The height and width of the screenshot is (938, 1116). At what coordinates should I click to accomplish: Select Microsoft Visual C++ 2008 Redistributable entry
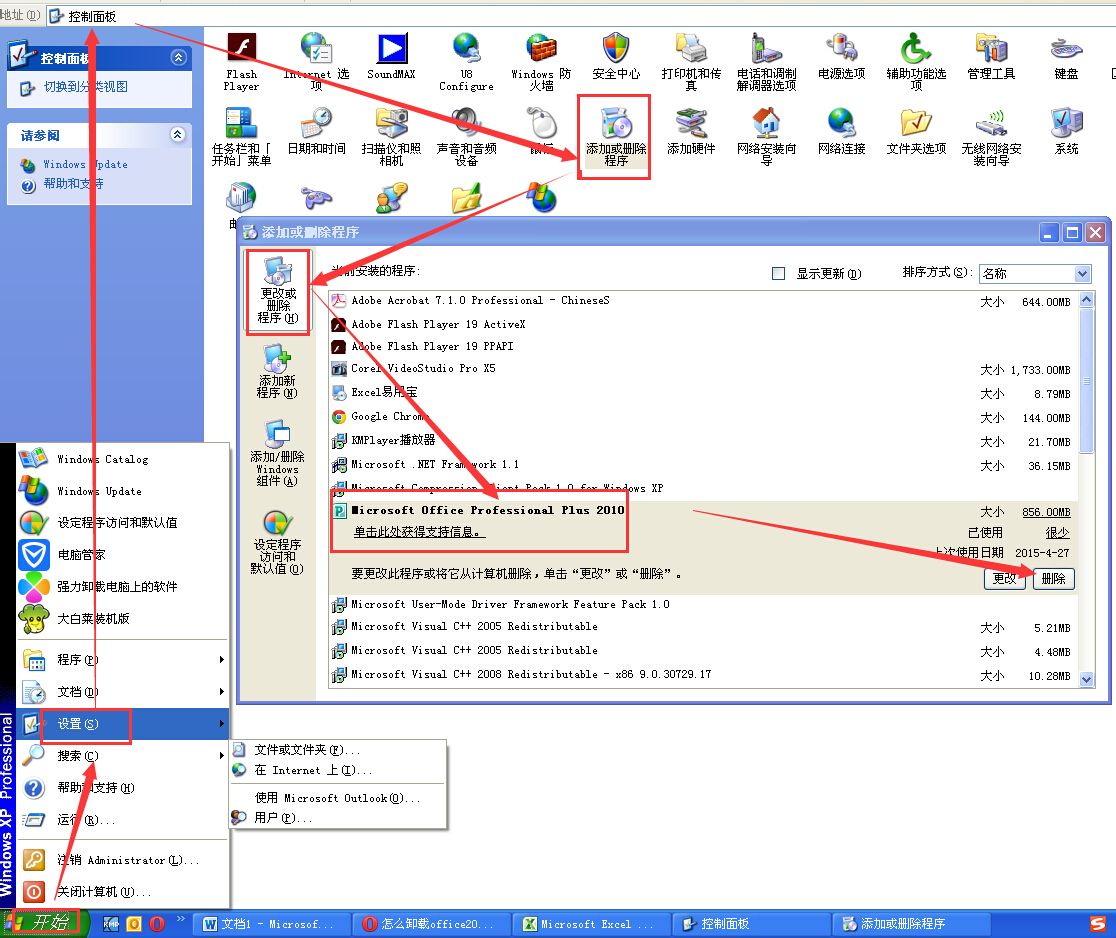[x=703, y=675]
